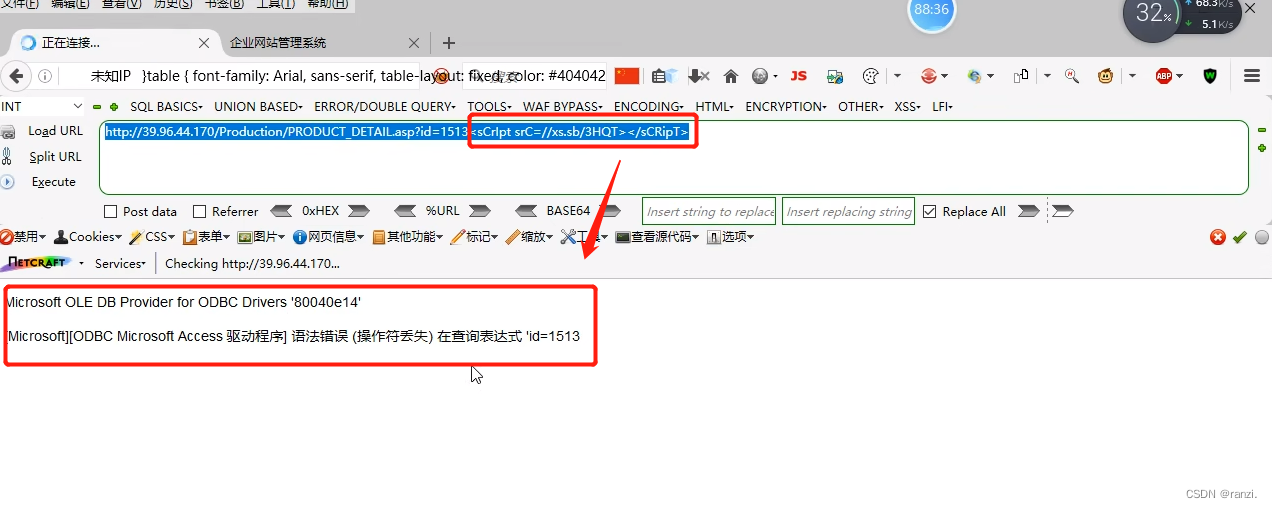Viewport: 1272px width, 508px height.
Task: Enable the Post data checkbox
Action: point(111,211)
